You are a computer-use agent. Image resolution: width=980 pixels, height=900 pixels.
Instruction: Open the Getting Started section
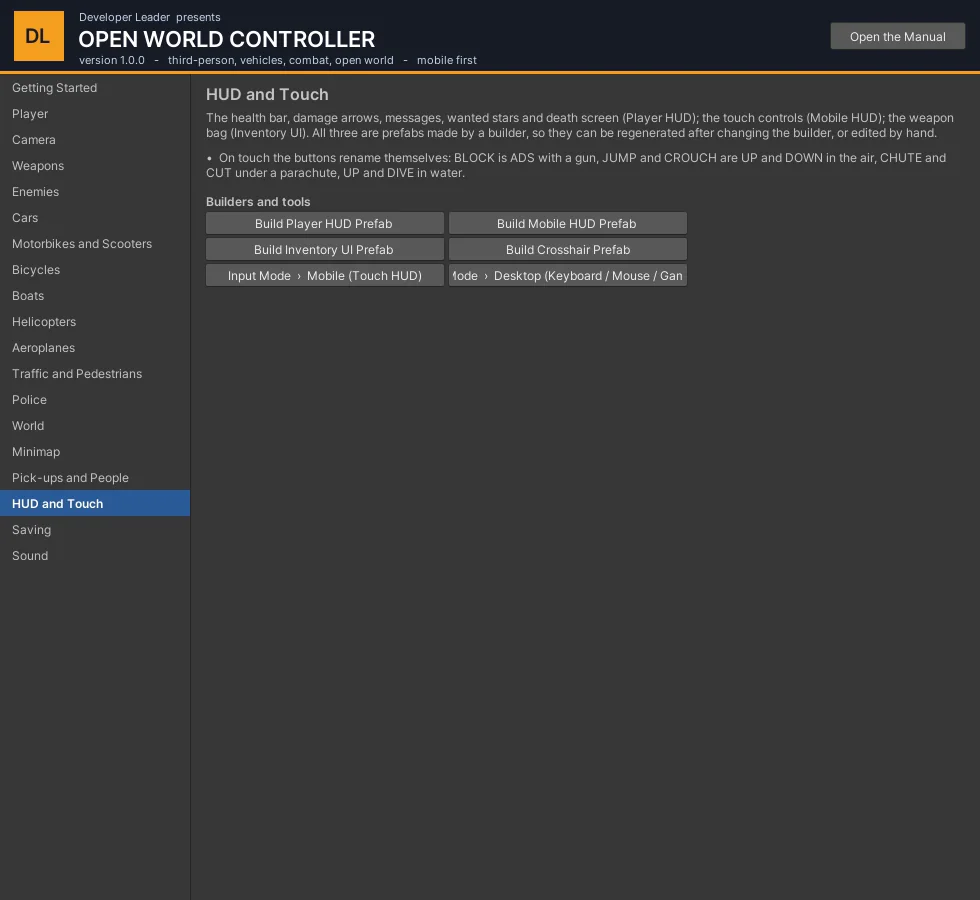(x=95, y=88)
